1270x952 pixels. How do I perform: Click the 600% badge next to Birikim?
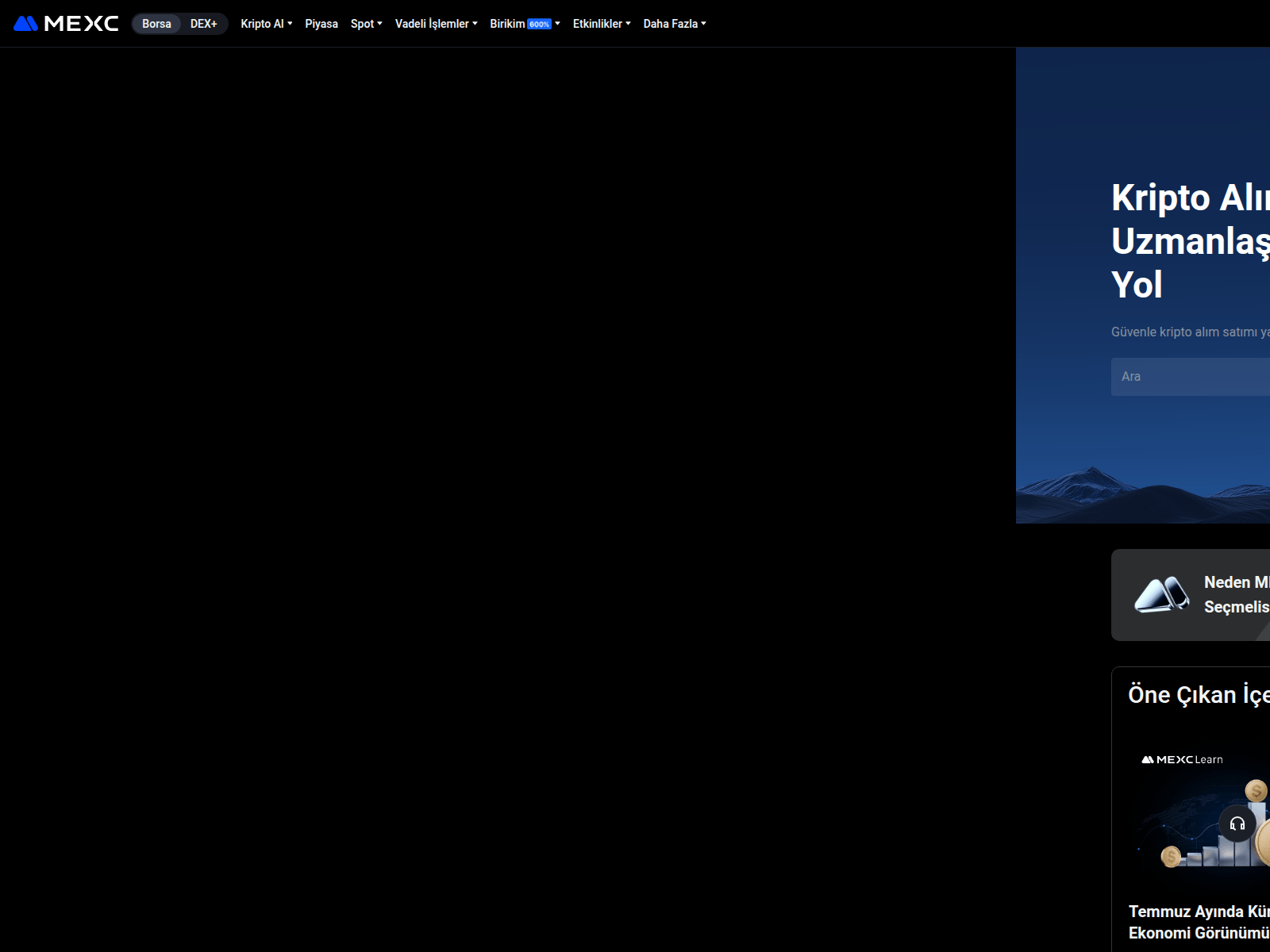tap(540, 25)
